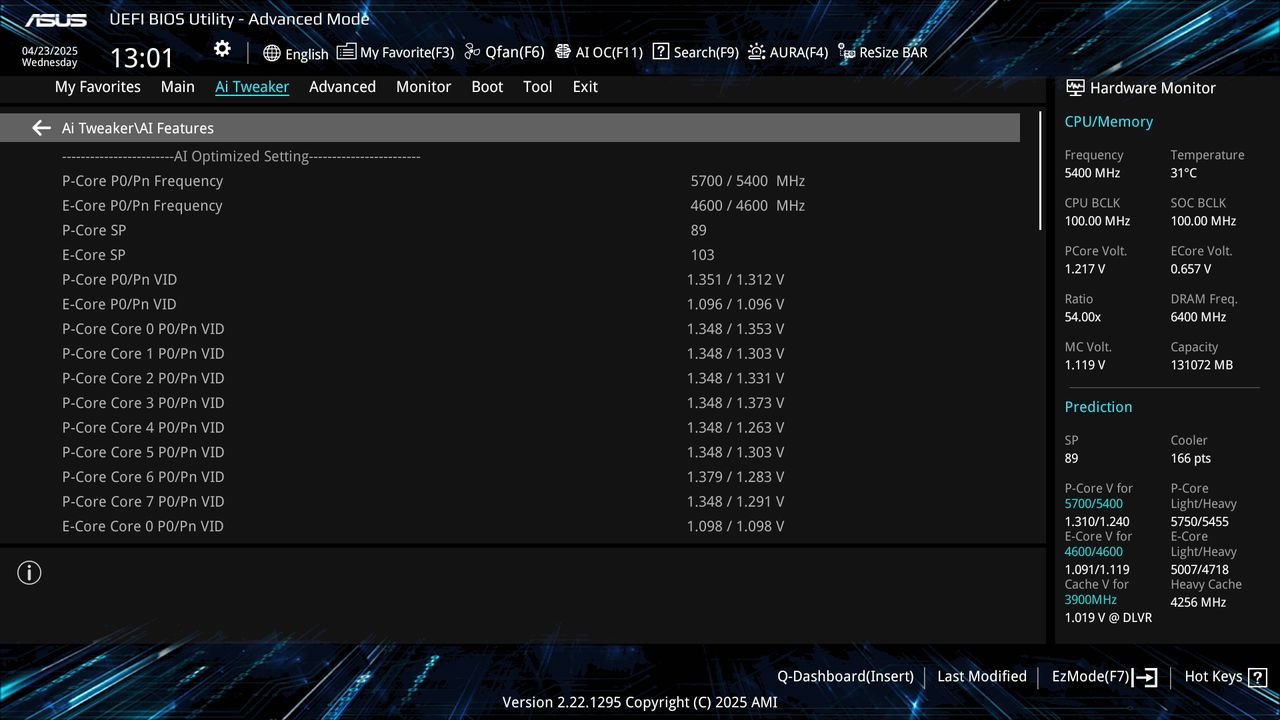Select the E-Core SP row
Screen dimensions: 1280x720
(510, 255)
